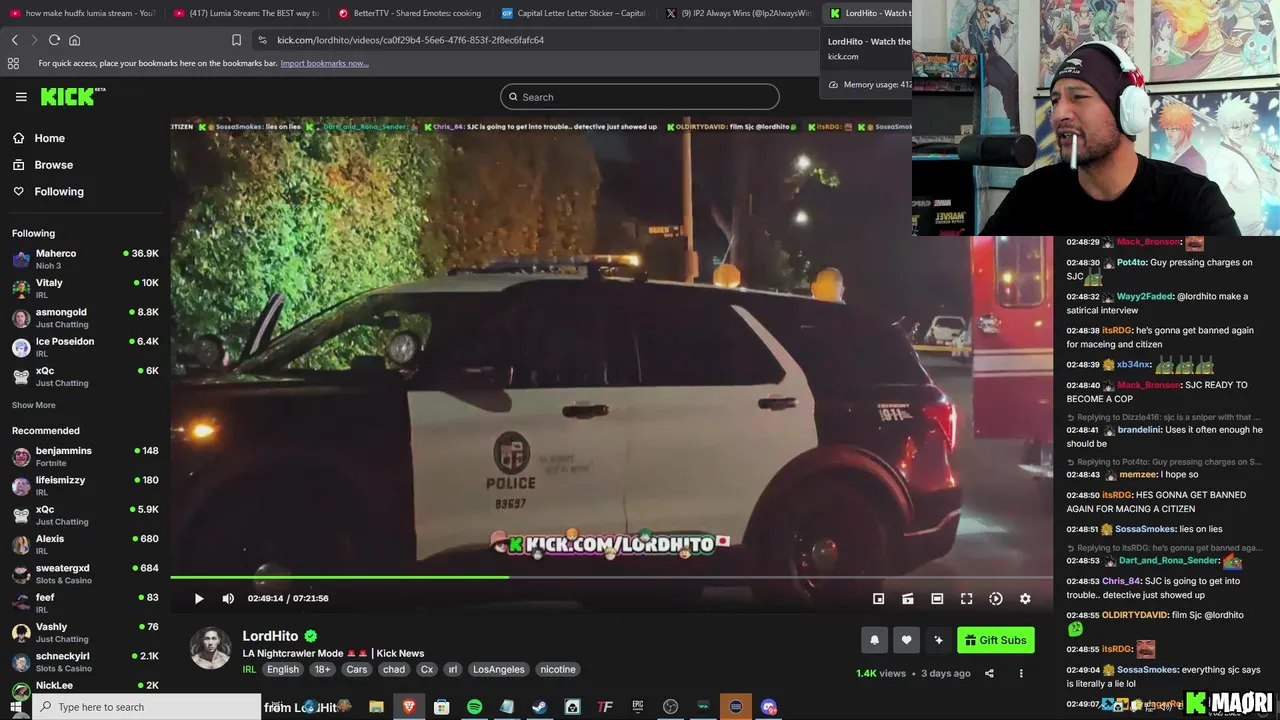The width and height of the screenshot is (1280, 720).
Task: Open the site settings icon in the address bar
Action: [262, 40]
